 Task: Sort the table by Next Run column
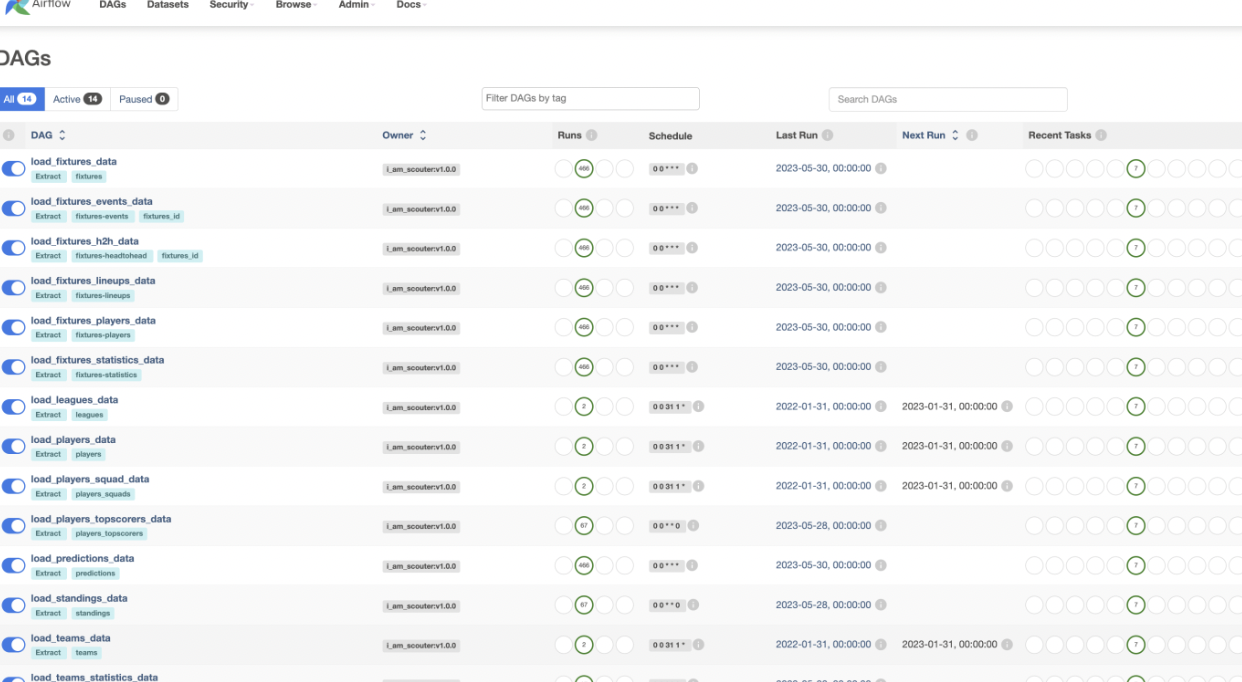pyautogui.click(x=930, y=135)
